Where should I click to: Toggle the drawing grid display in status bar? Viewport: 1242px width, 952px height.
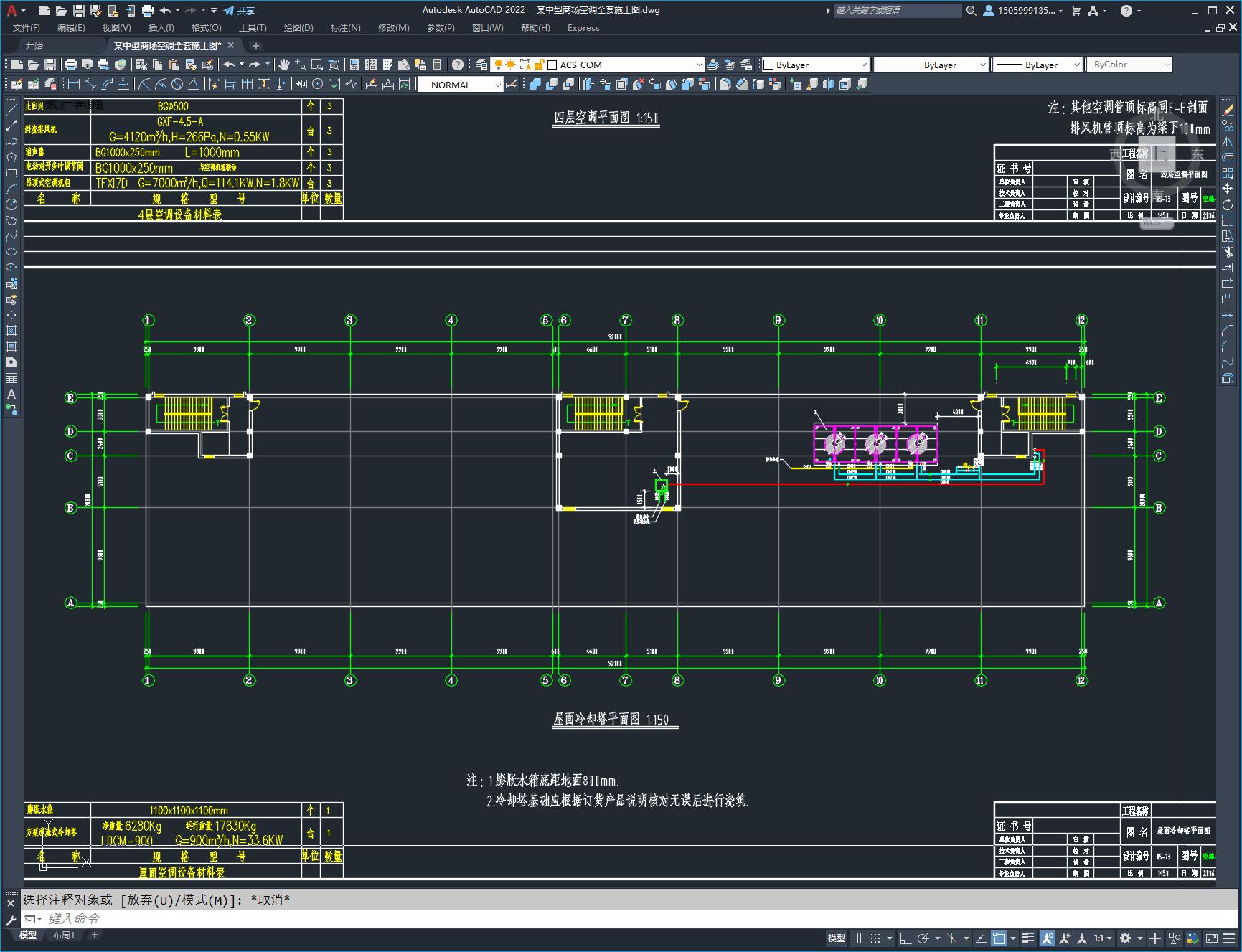point(857,938)
